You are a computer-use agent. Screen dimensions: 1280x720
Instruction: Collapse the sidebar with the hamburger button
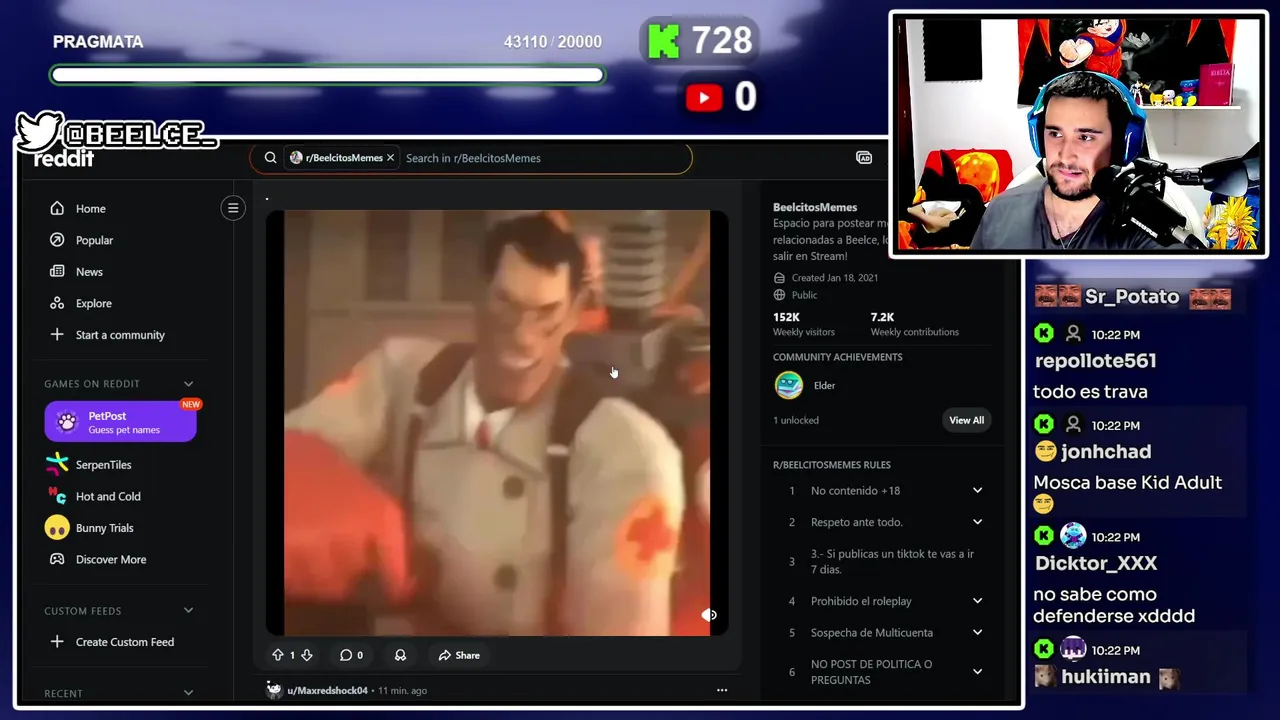[x=233, y=208]
